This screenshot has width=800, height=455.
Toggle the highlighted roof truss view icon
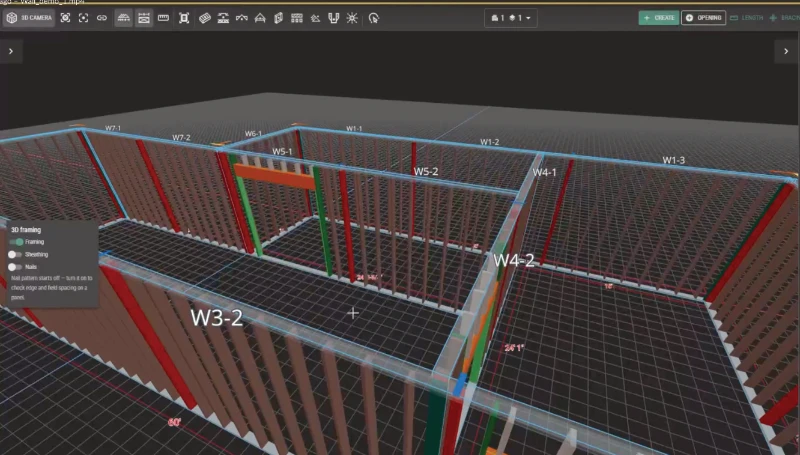123,18
